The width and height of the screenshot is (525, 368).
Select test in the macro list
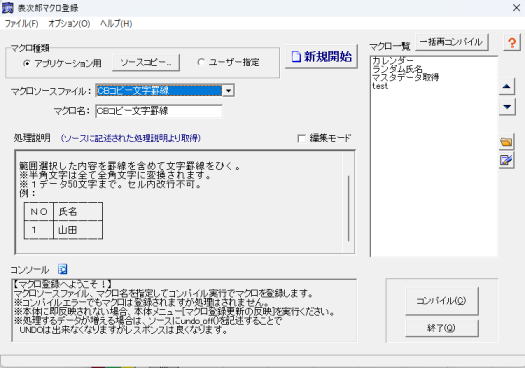coord(380,86)
